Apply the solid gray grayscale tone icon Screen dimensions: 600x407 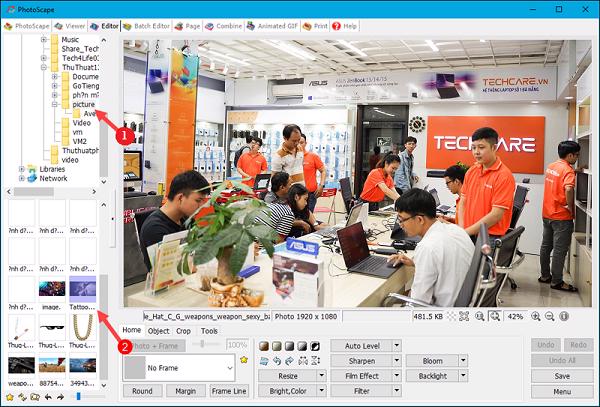pyautogui.click(x=289, y=346)
